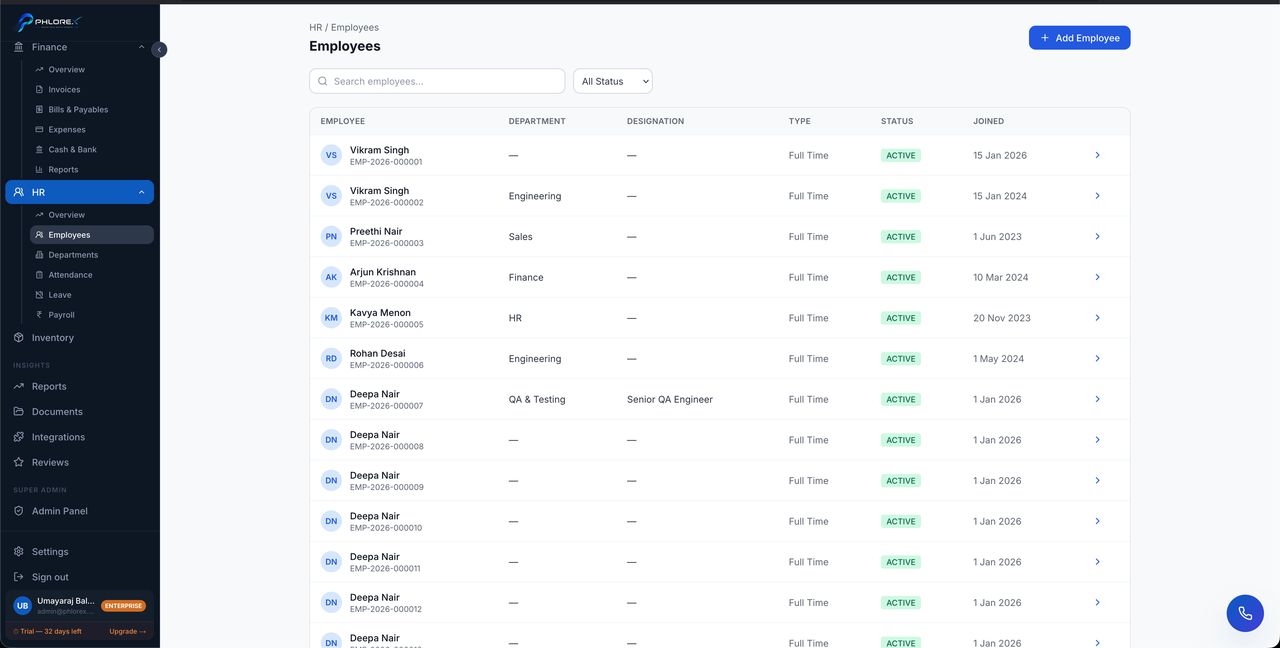Click the Departments building icon
The width and height of the screenshot is (1280, 648).
(39, 255)
